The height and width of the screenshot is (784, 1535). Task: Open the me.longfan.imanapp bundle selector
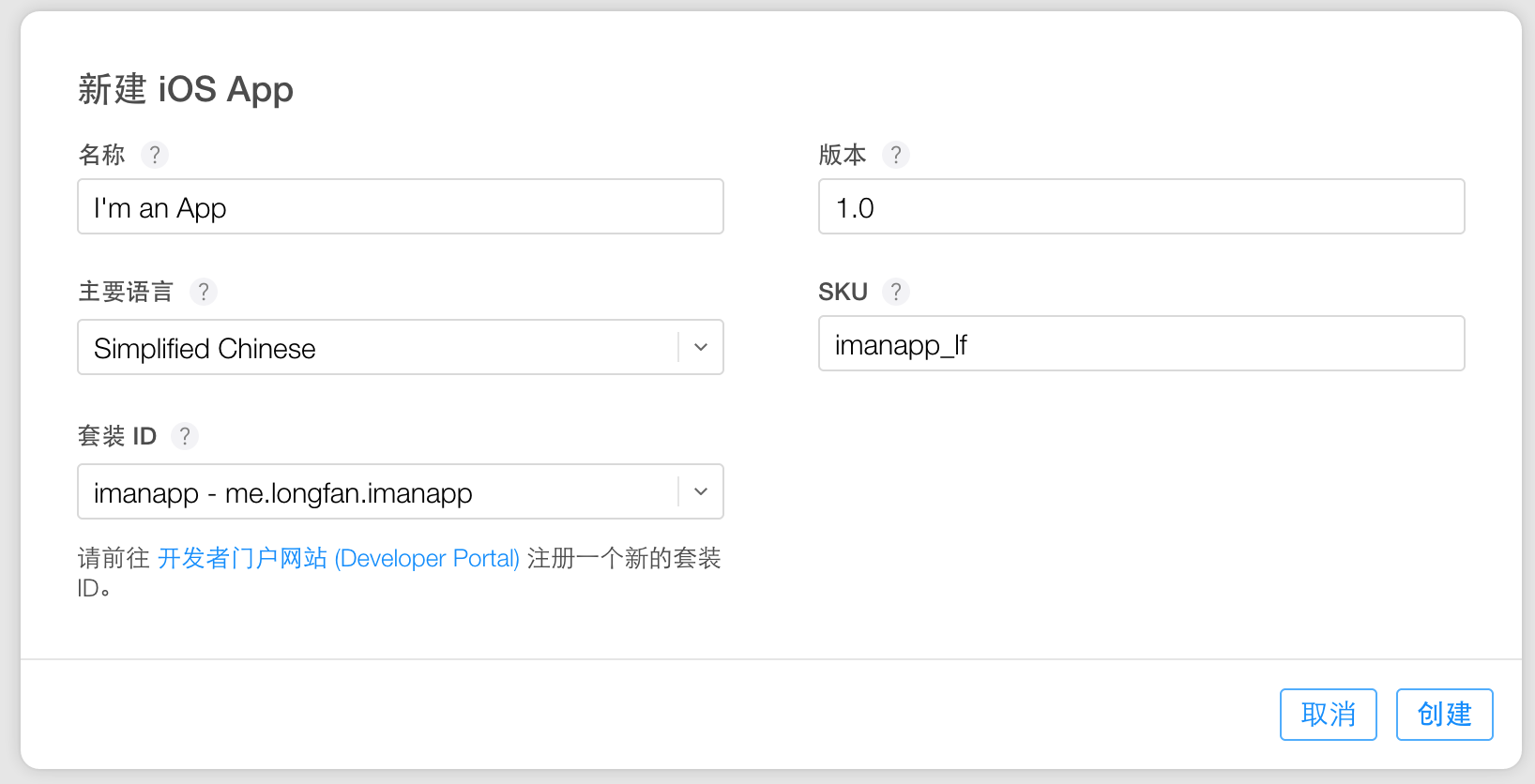coord(375,491)
